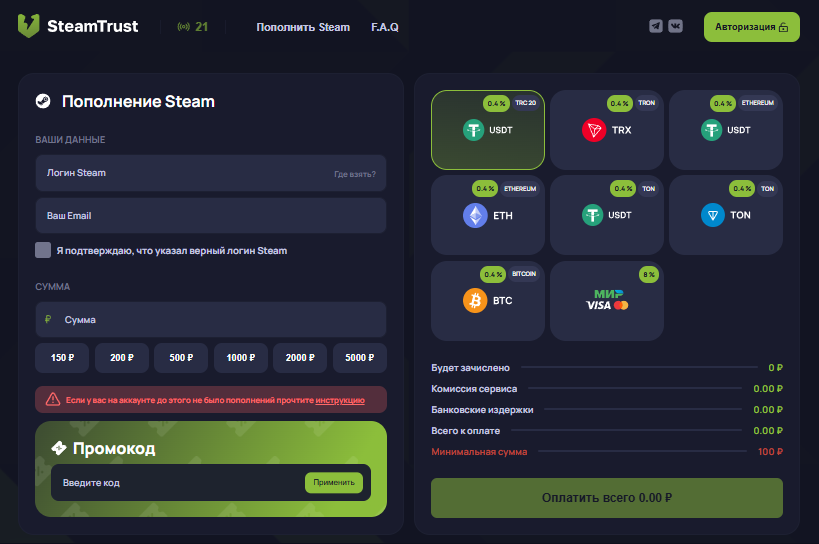Check the Steam login confirmation checkbox

coord(43,250)
